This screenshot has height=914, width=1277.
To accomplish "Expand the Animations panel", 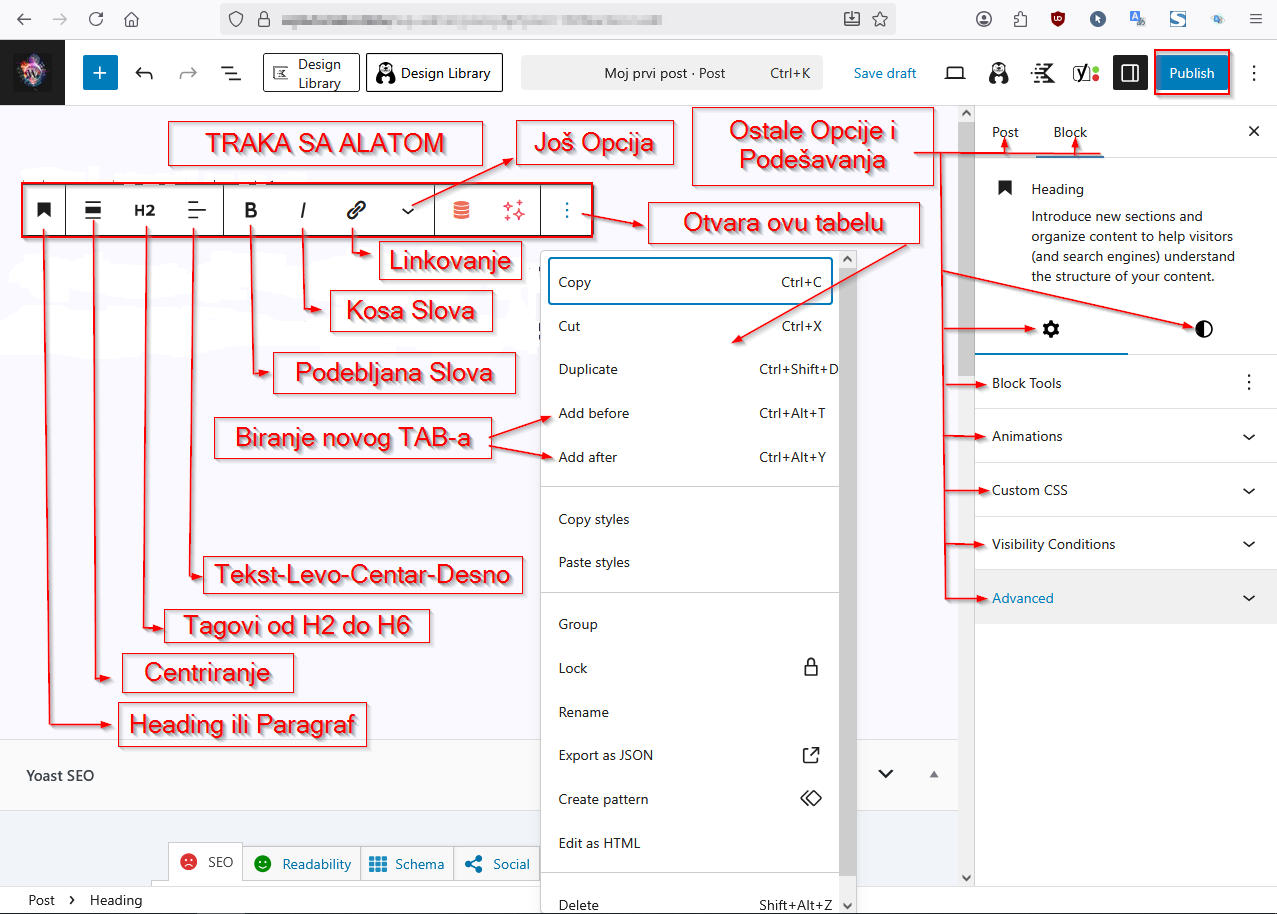I will (1125, 437).
